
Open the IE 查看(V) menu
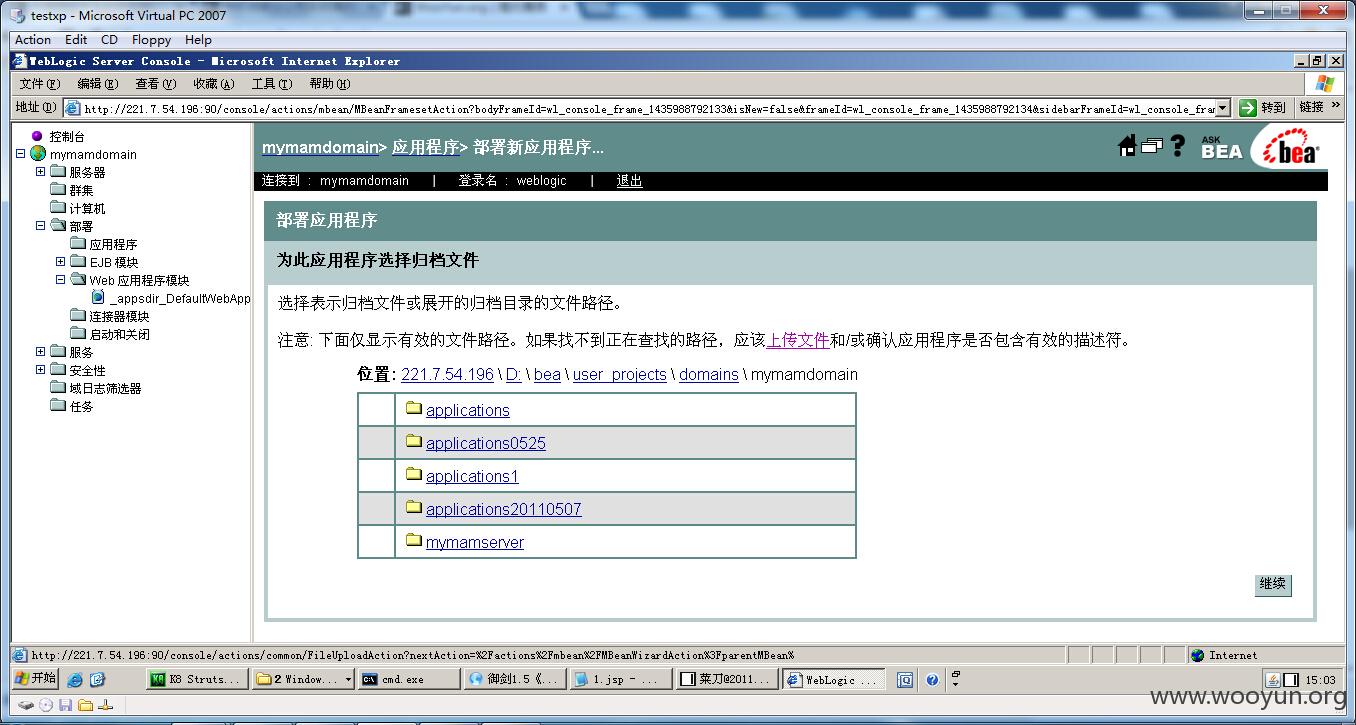click(x=156, y=84)
